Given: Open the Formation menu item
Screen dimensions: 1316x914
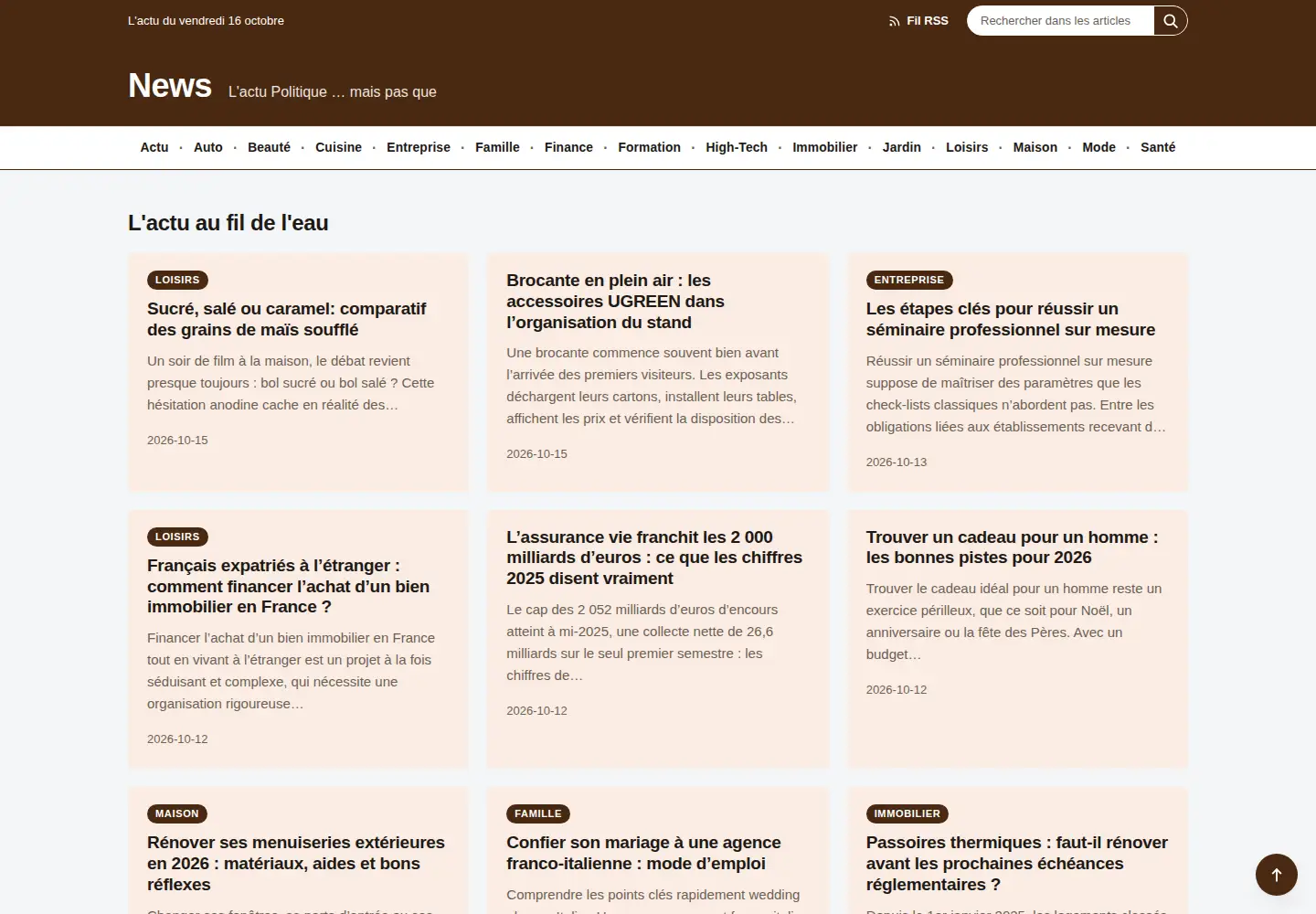Looking at the screenshot, I should [x=649, y=147].
